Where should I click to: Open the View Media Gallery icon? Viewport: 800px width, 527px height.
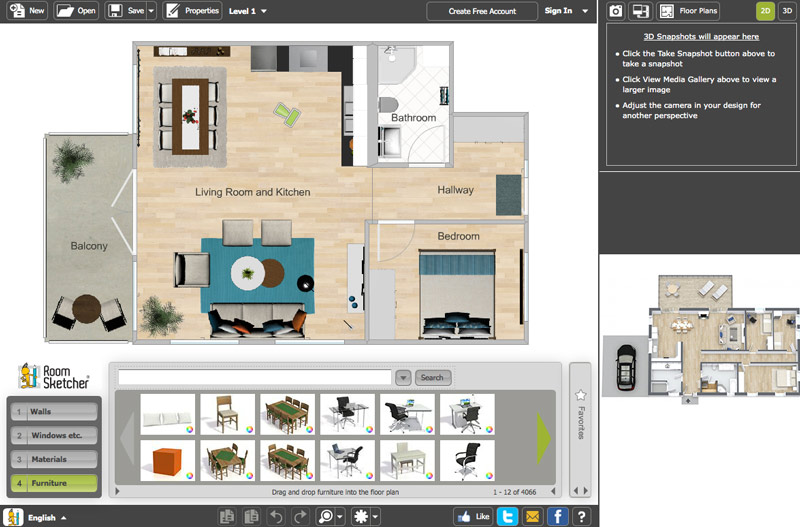click(640, 11)
